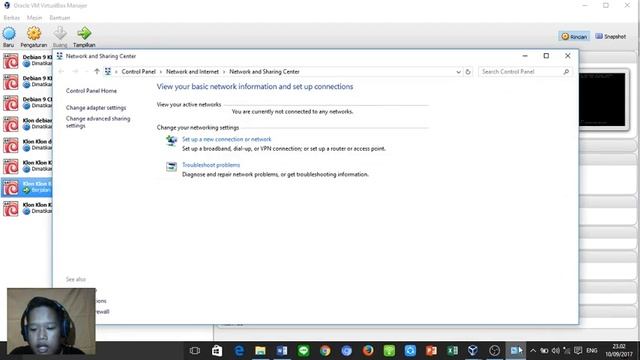Select the last Klon Klon VM entry
Image resolution: width=640 pixels, height=360 pixels.
tap(27, 208)
